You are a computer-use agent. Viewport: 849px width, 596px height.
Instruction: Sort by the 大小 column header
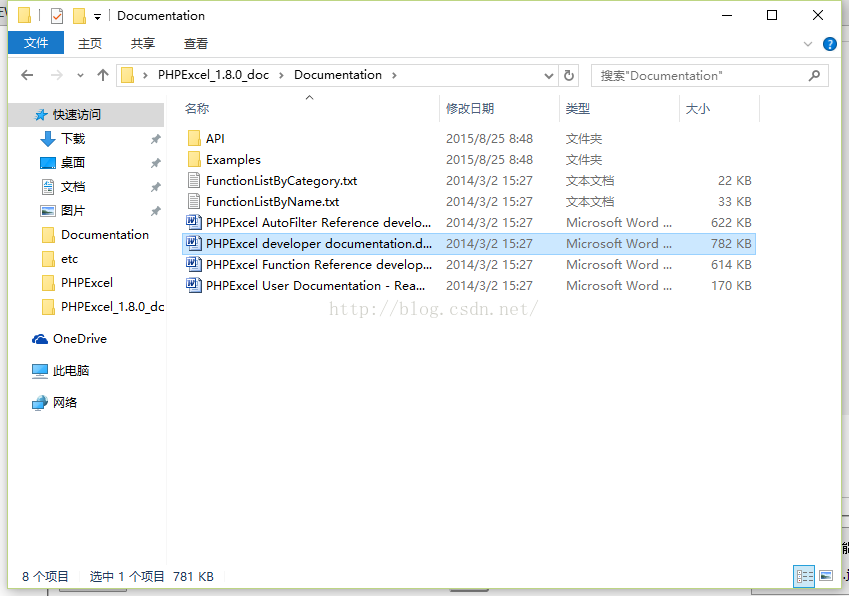click(697, 108)
